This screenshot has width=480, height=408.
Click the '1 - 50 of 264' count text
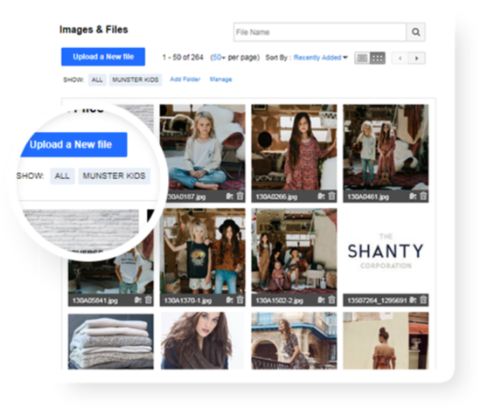(183, 57)
